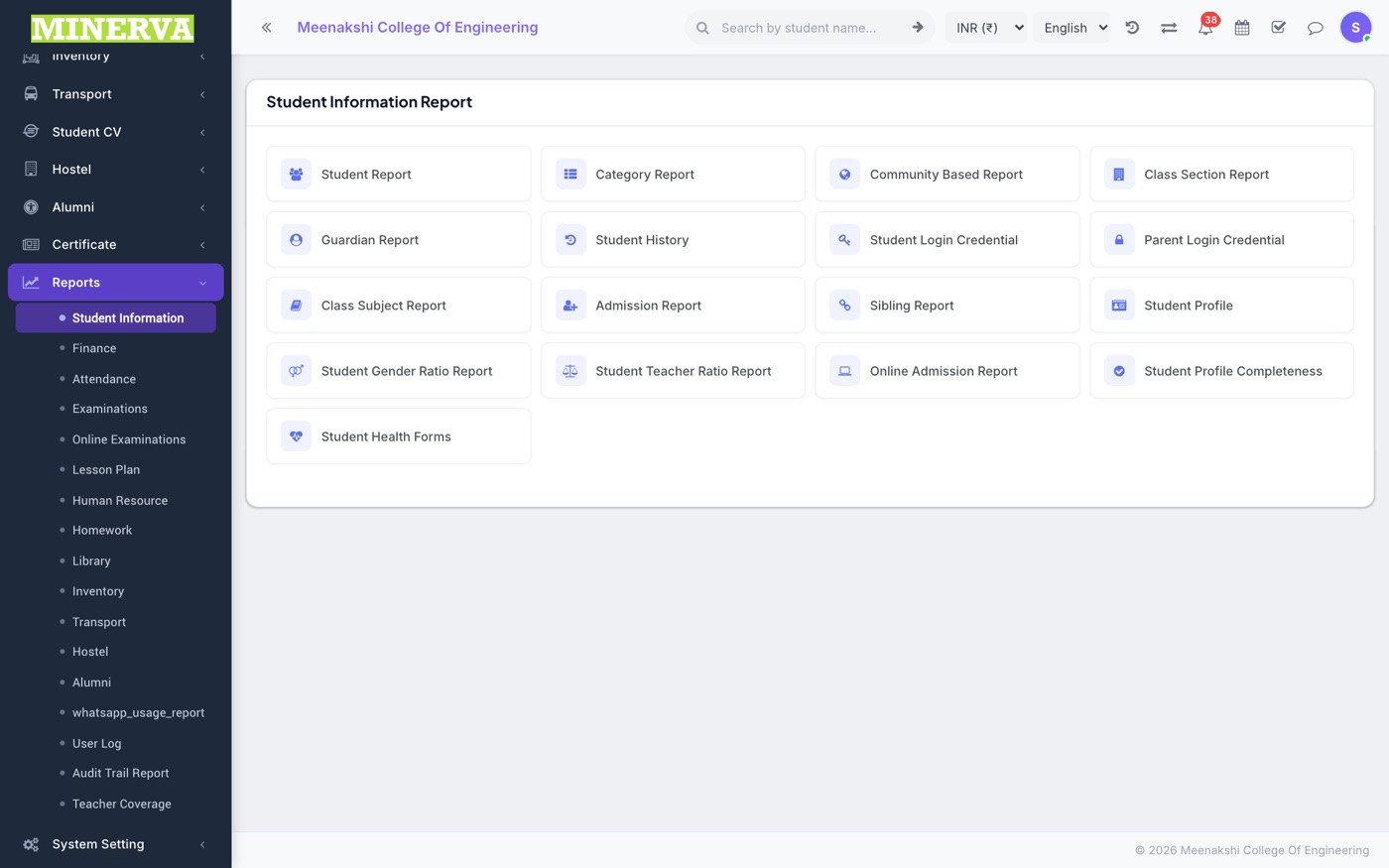
Task: Click the Community Based Report globe icon
Action: click(844, 175)
